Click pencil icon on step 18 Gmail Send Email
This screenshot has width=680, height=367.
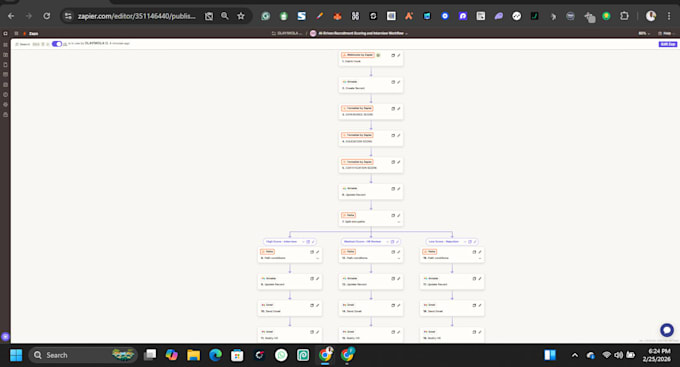pyautogui.click(x=480, y=305)
